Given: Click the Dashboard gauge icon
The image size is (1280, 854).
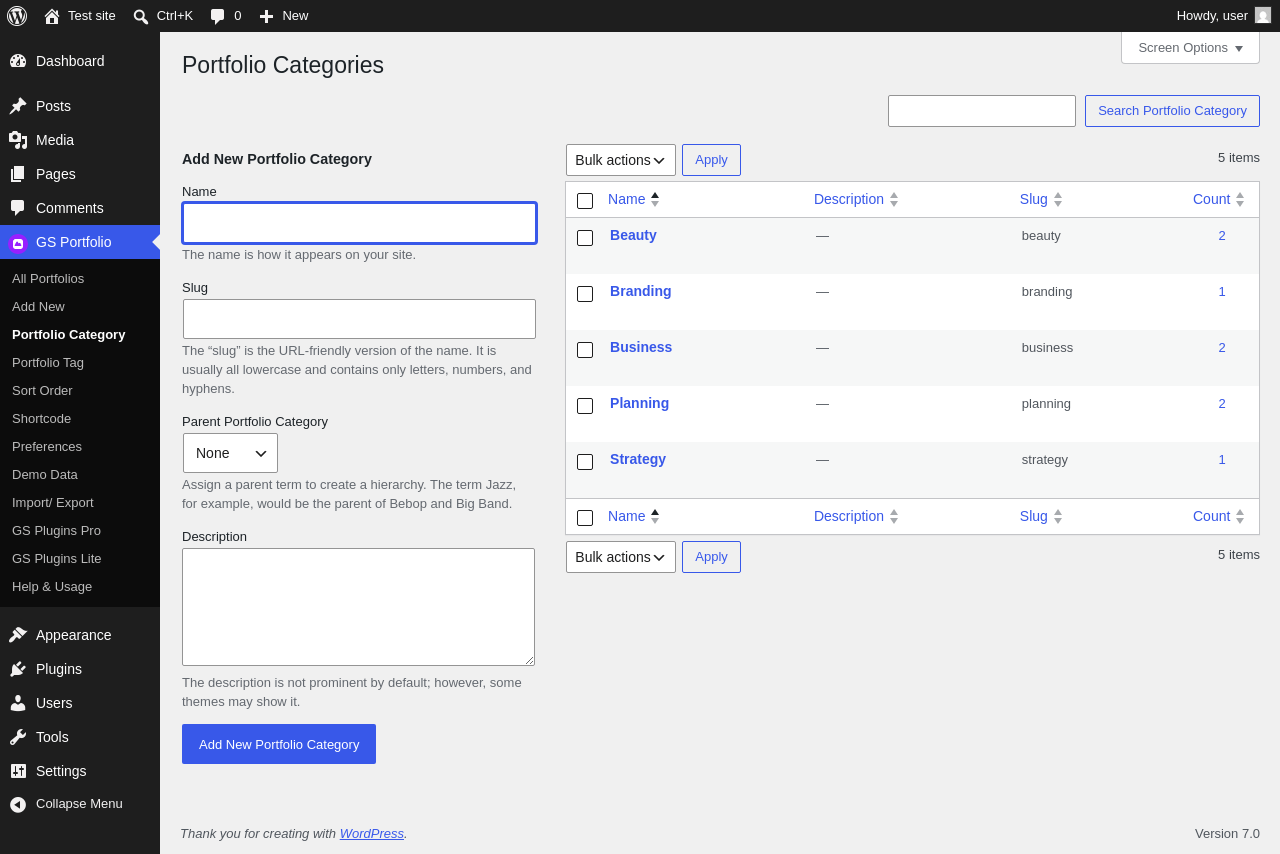Looking at the screenshot, I should click(18, 61).
